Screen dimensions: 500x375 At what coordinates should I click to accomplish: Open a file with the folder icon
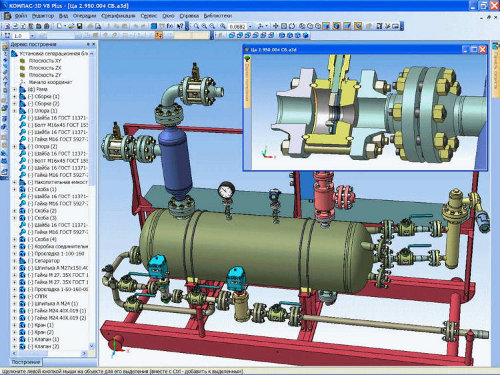coord(71,26)
